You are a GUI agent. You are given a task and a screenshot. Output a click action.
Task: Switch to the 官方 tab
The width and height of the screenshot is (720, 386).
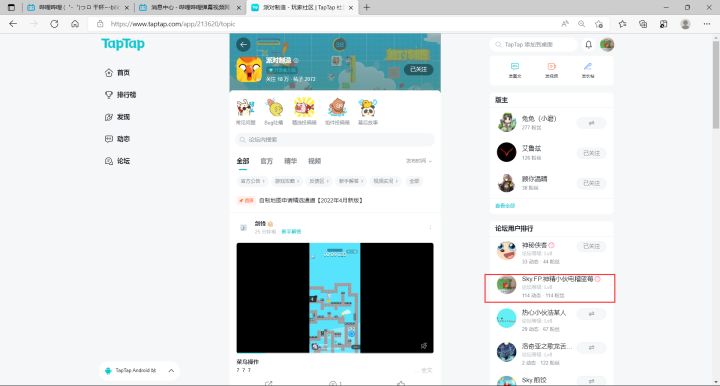pos(266,161)
